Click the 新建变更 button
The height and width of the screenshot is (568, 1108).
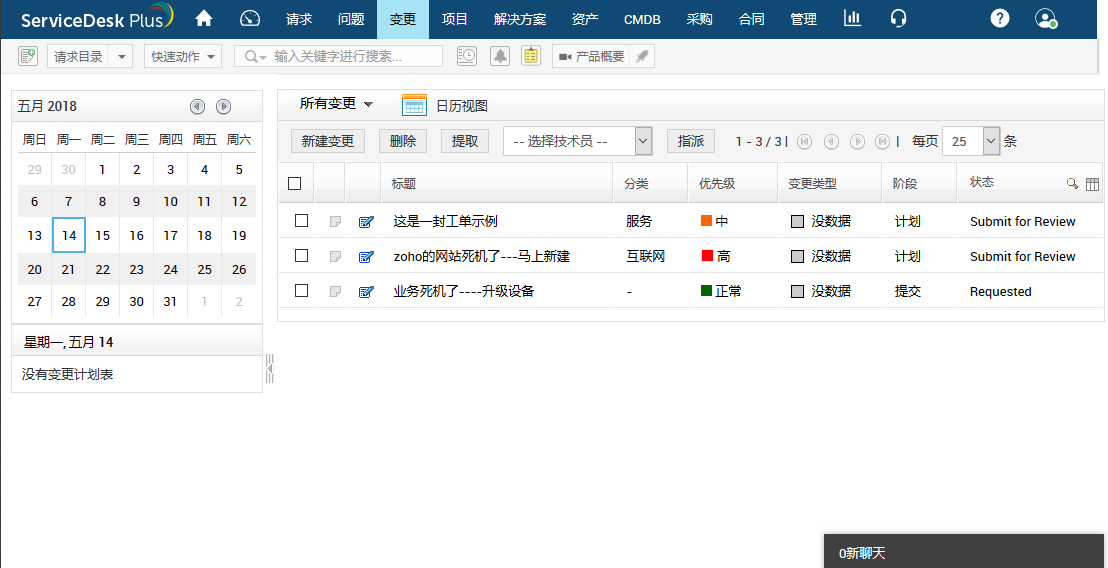point(328,141)
